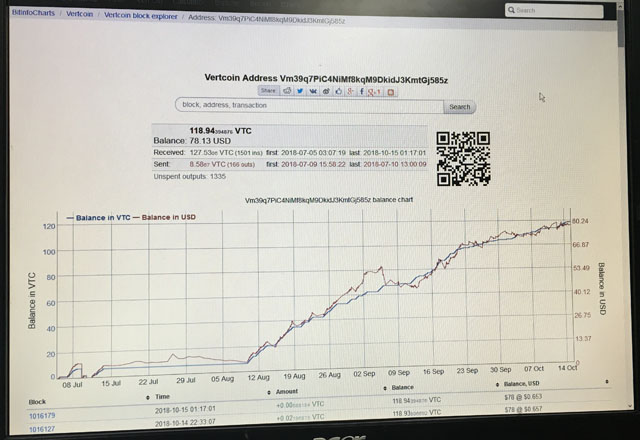Click the 12 Aug label on chart axis
640x440 pixels.
pos(258,378)
